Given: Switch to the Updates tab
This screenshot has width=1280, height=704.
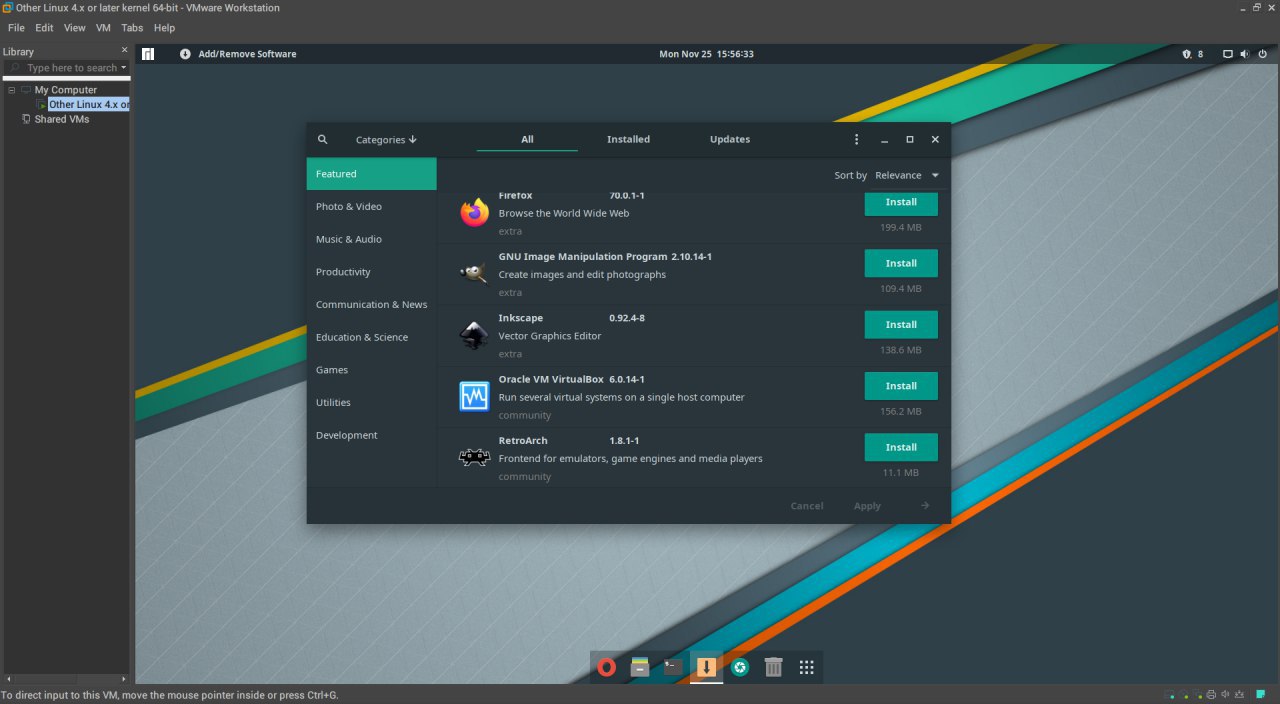Looking at the screenshot, I should pyautogui.click(x=730, y=140).
